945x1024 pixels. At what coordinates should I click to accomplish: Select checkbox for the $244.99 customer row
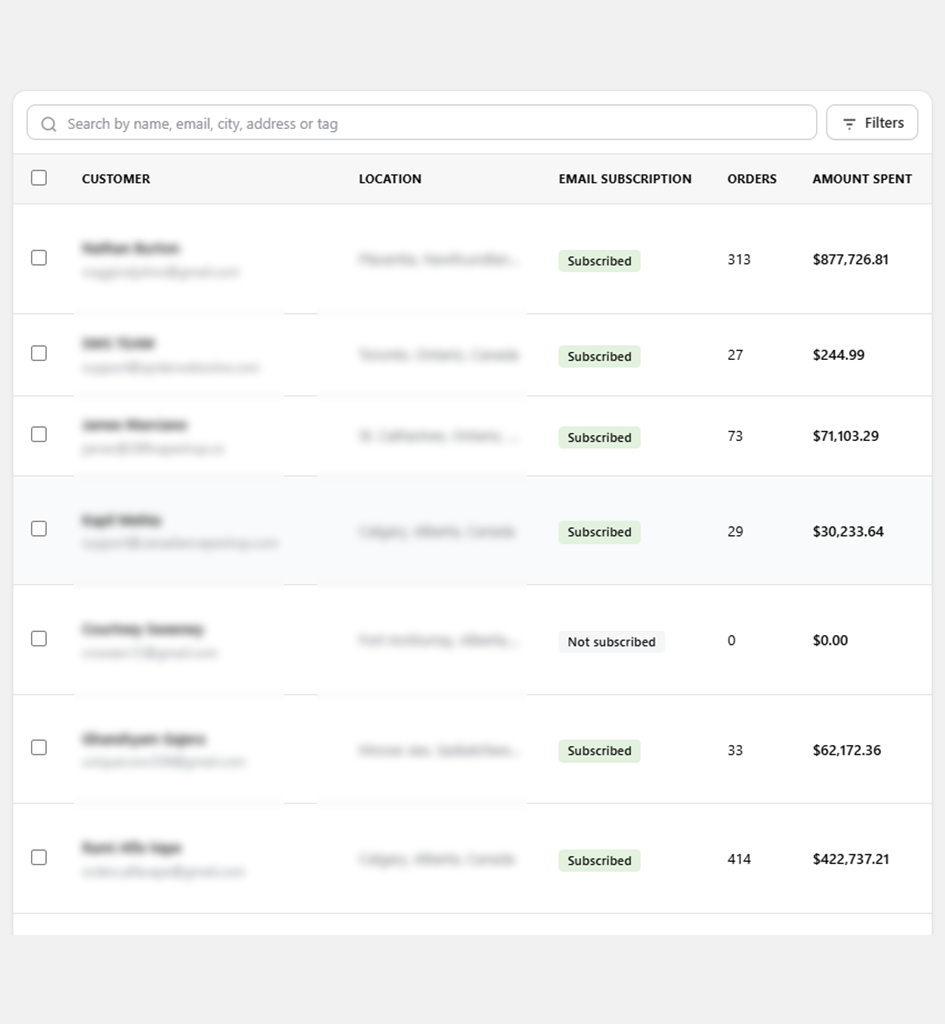click(39, 353)
